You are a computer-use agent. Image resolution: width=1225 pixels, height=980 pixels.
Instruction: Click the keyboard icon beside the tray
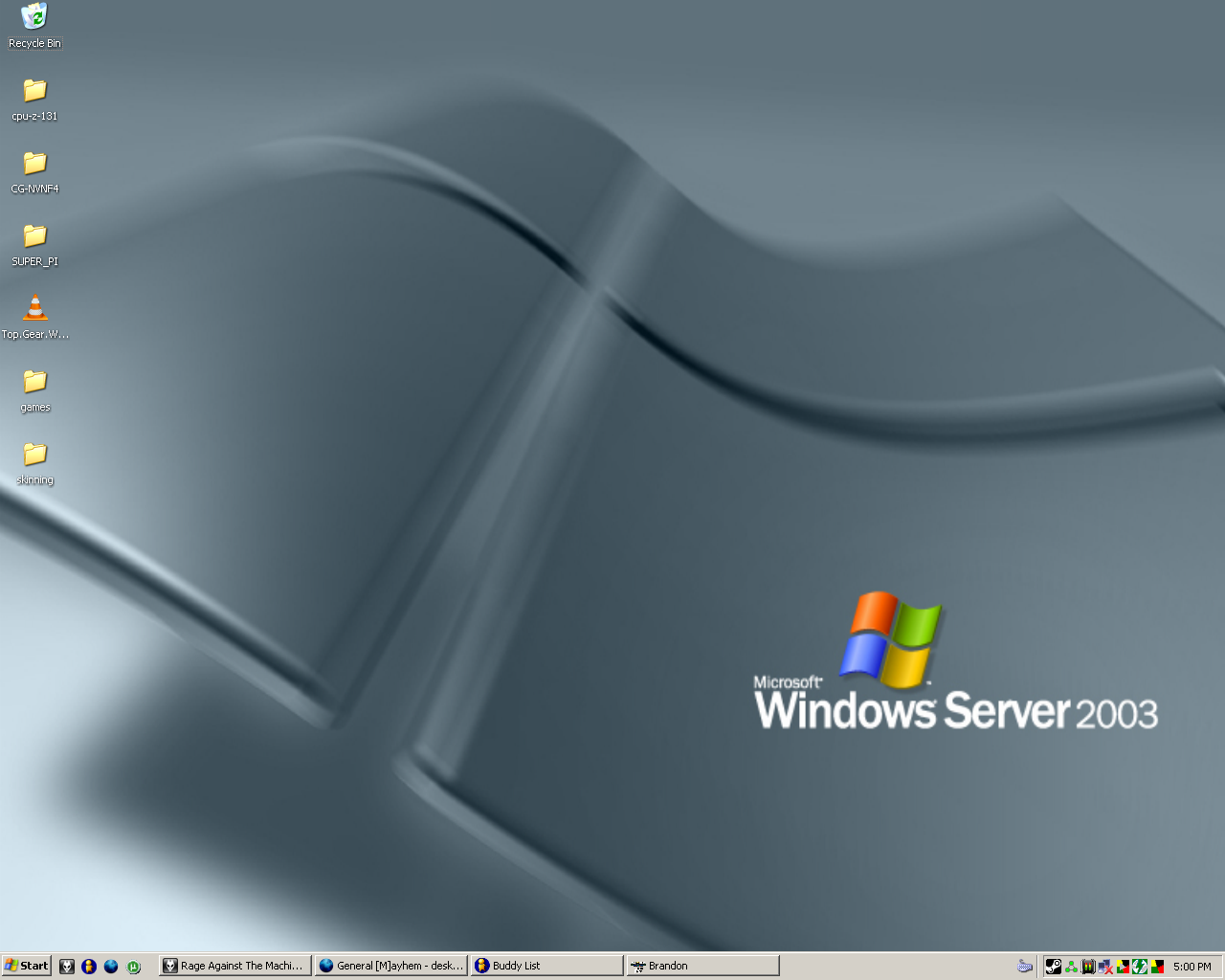tap(1025, 967)
